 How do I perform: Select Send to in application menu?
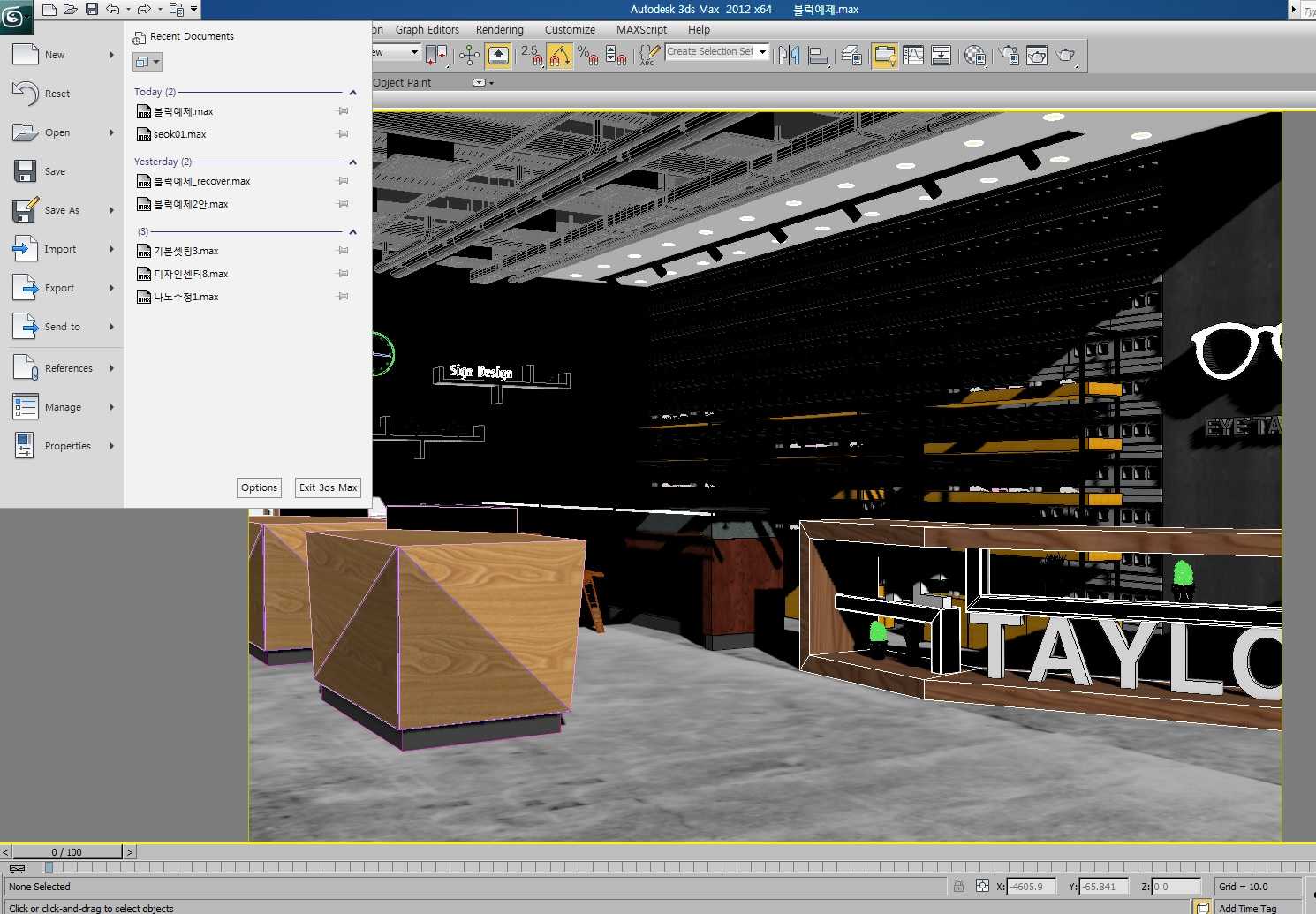[63, 327]
